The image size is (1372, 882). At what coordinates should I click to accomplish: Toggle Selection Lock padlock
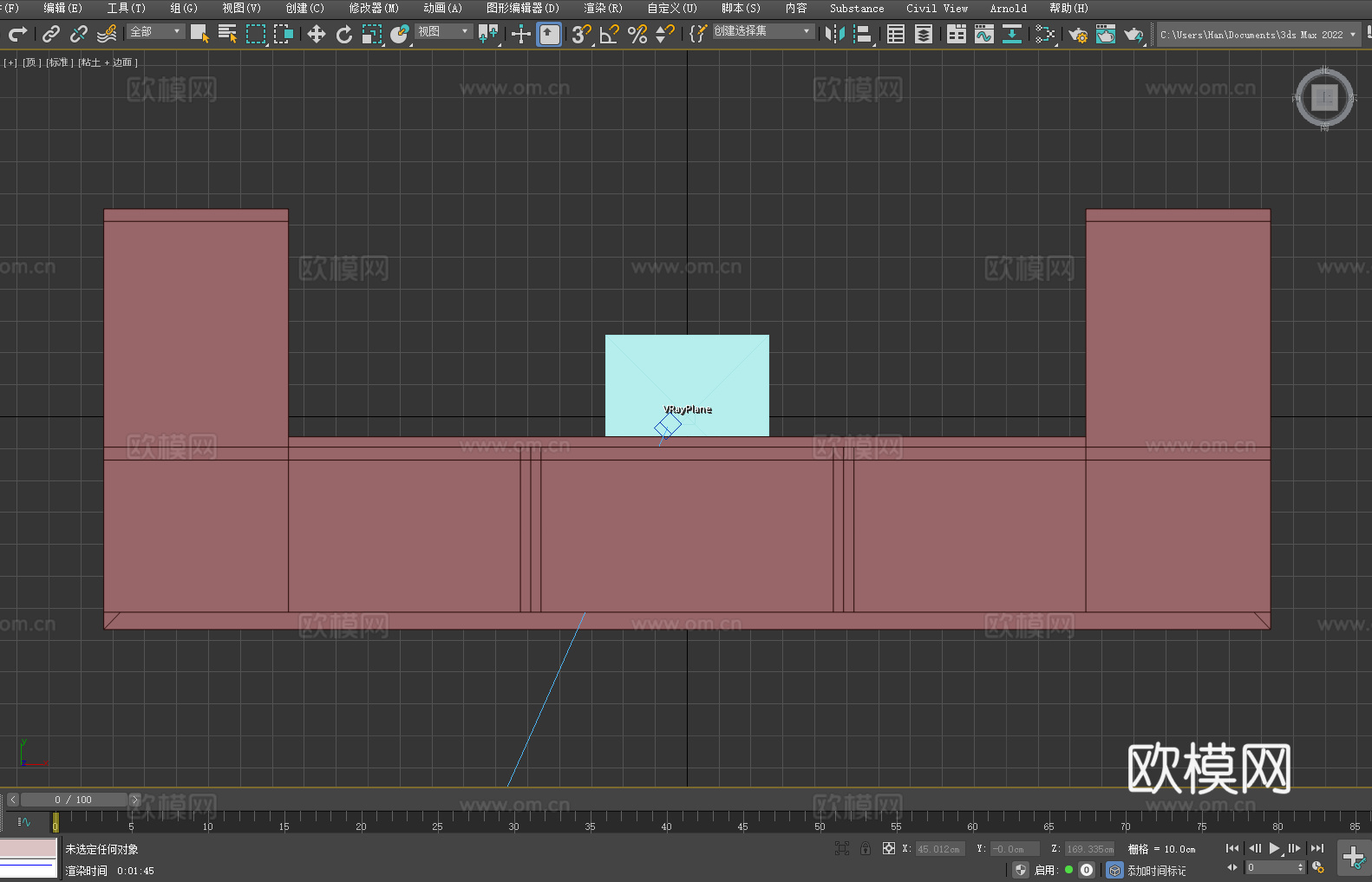click(x=866, y=848)
